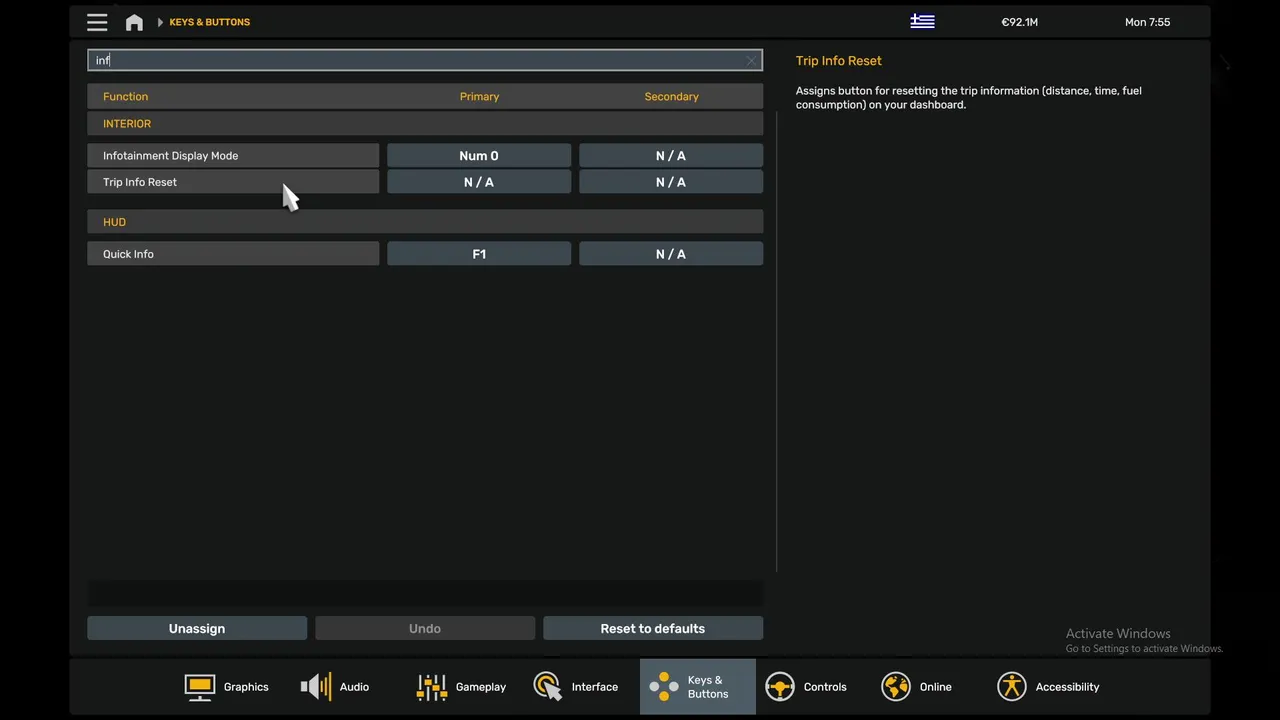Click Reset to defaults button
The image size is (1280, 720).
[x=653, y=628]
